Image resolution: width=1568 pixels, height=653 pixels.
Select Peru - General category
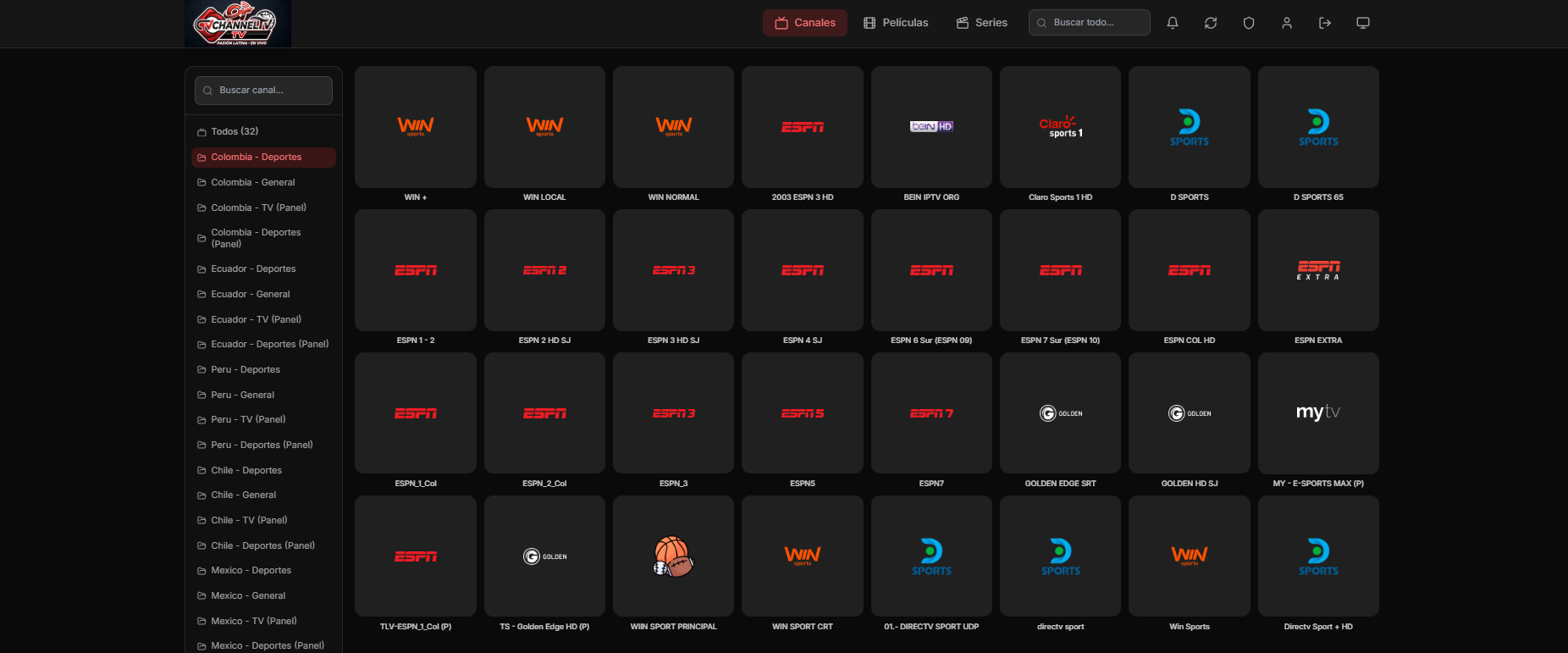pos(263,395)
